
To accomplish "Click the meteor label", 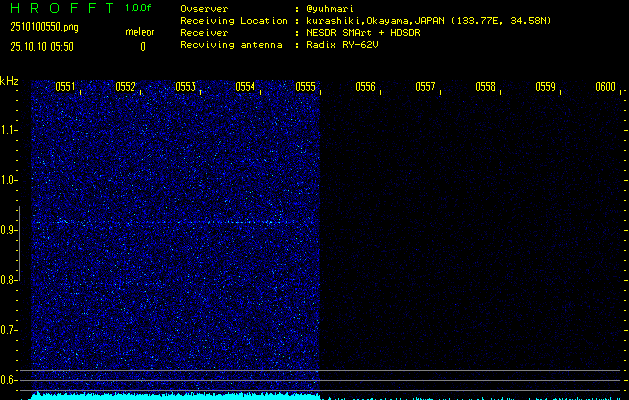I will (x=140, y=32).
